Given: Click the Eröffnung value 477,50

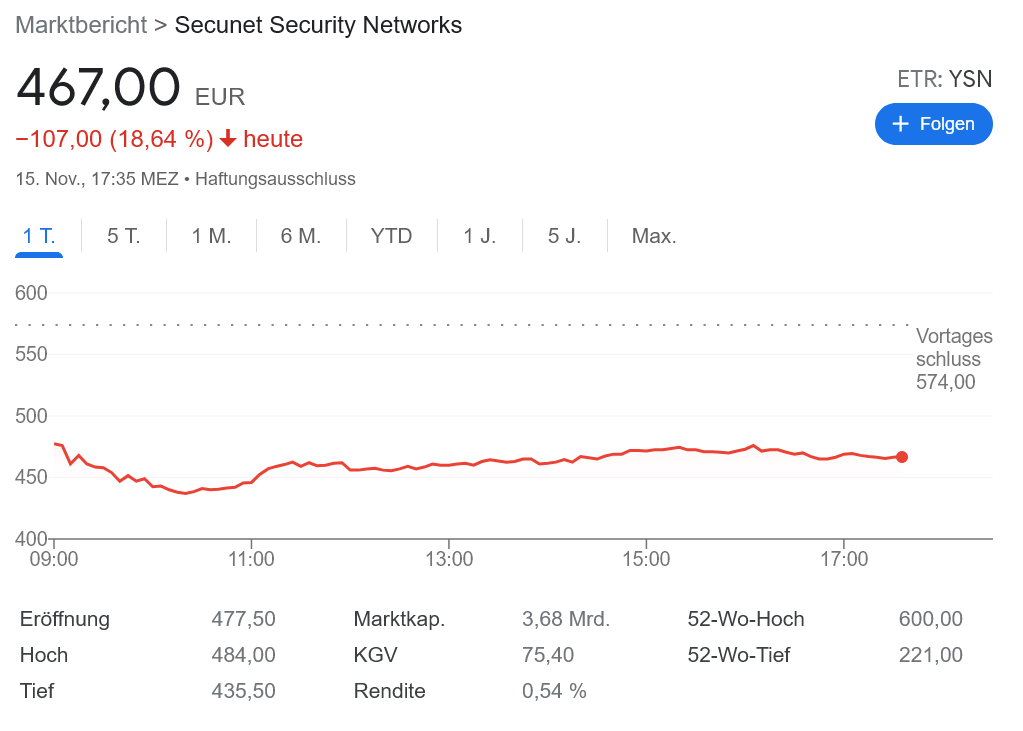Looking at the screenshot, I should 245,619.
